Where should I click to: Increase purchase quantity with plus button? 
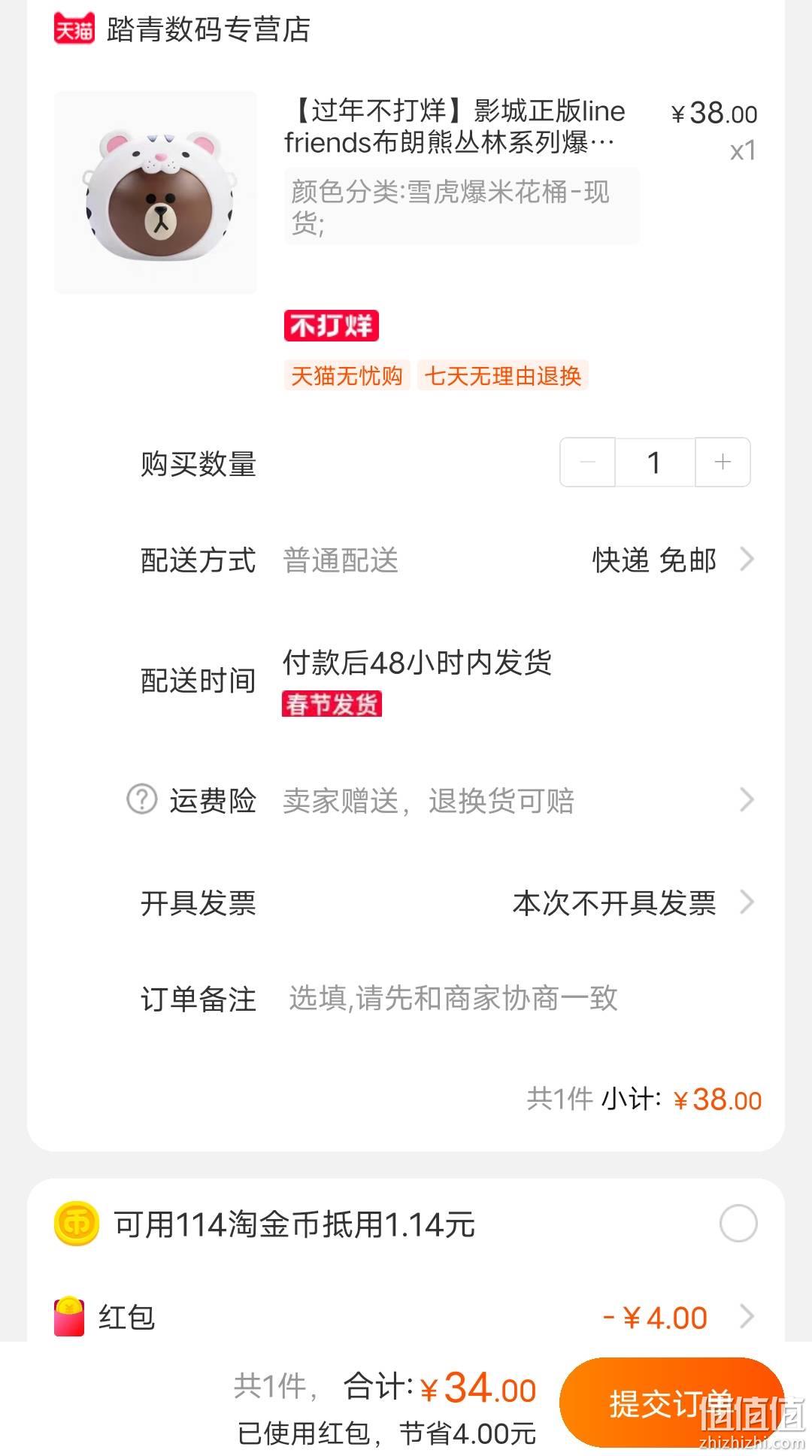coord(723,462)
